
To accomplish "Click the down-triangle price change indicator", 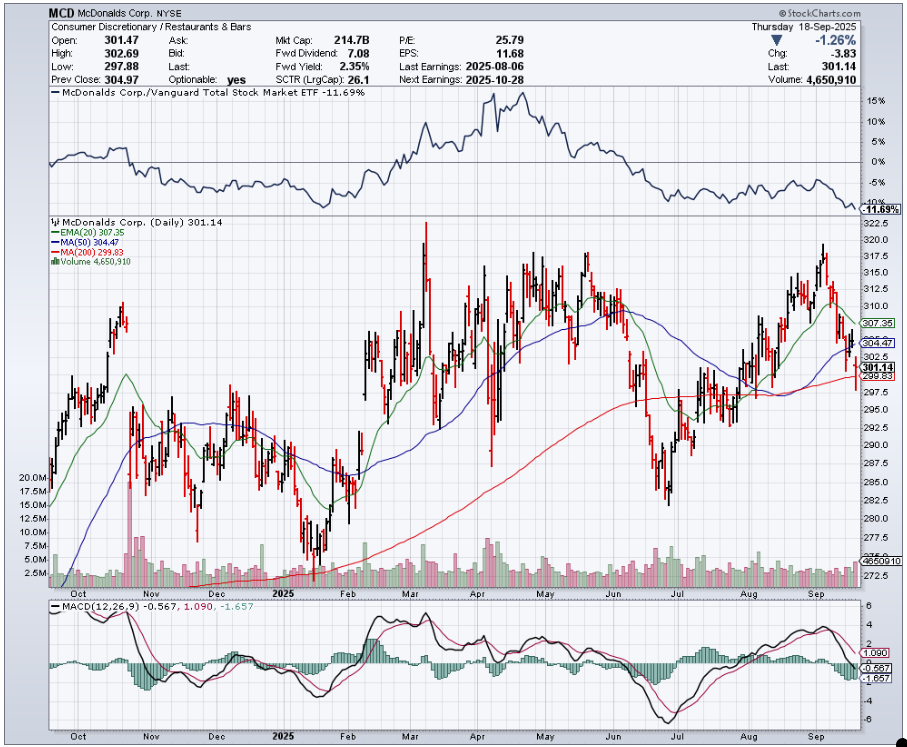I will 777,41.
